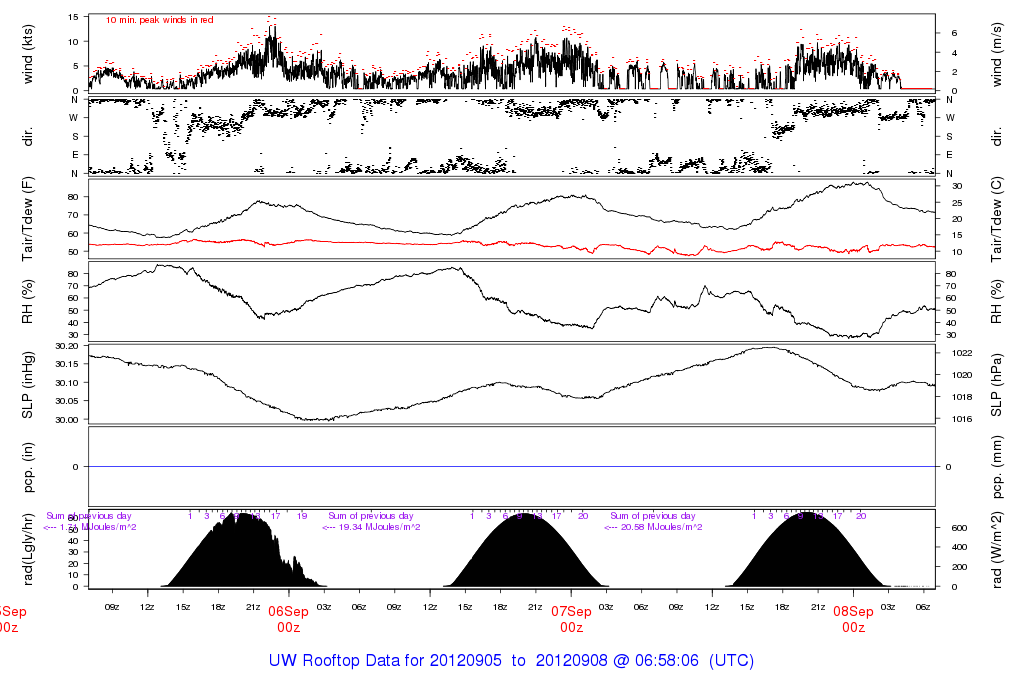The image size is (1024, 700).
Task: Click the '30.15' pressure axis value
Action: coord(67,364)
